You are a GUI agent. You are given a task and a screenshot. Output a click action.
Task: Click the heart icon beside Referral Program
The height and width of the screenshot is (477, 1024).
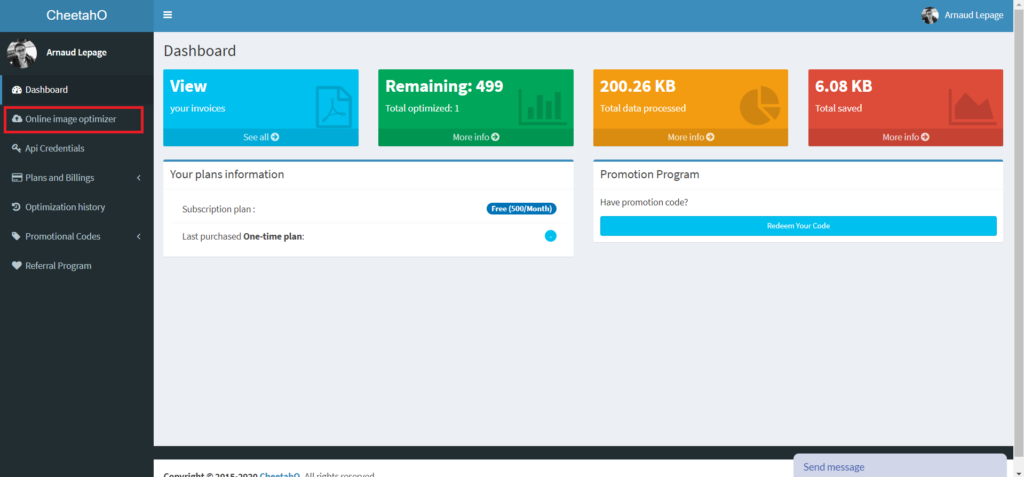coord(17,266)
